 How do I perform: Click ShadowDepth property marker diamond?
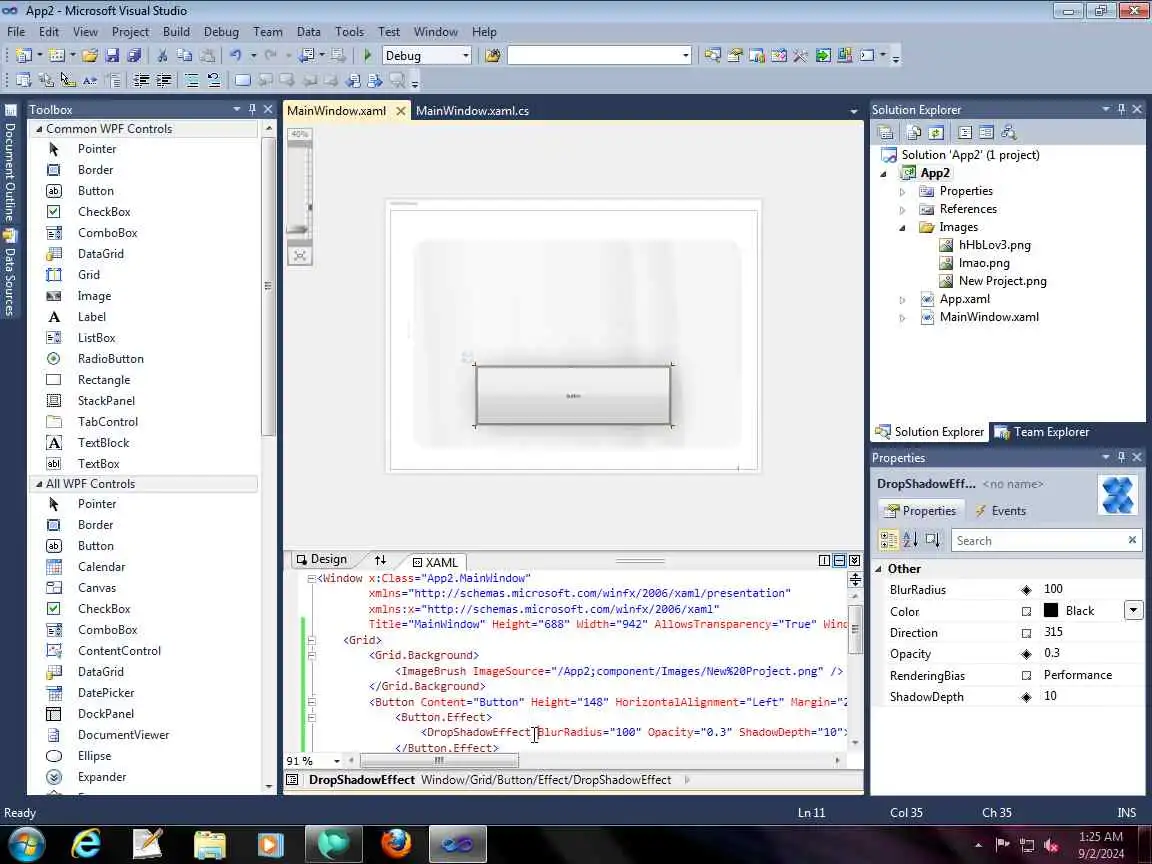click(x=1026, y=696)
